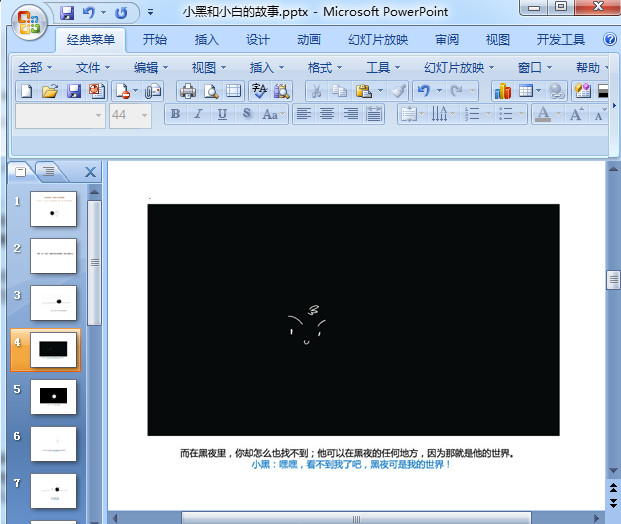The width and height of the screenshot is (621, 524).
Task: Open the 窗口 menu
Action: 535,68
